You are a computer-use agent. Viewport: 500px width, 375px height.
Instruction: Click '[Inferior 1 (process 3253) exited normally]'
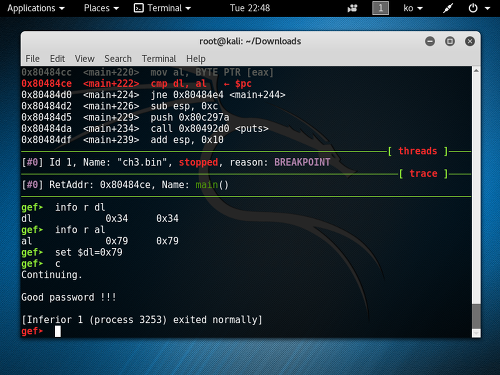click(142, 320)
